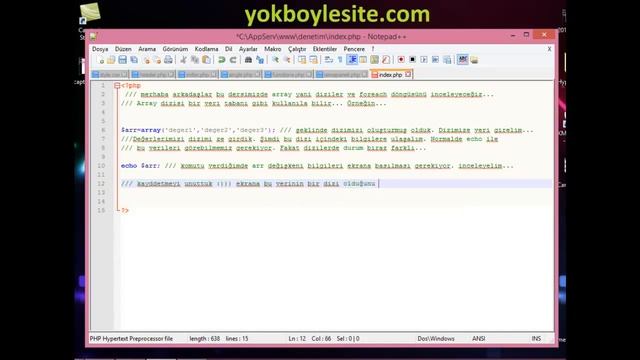Open the Görünüm menu
Screen dimensions: 640x360
click(x=175, y=49)
